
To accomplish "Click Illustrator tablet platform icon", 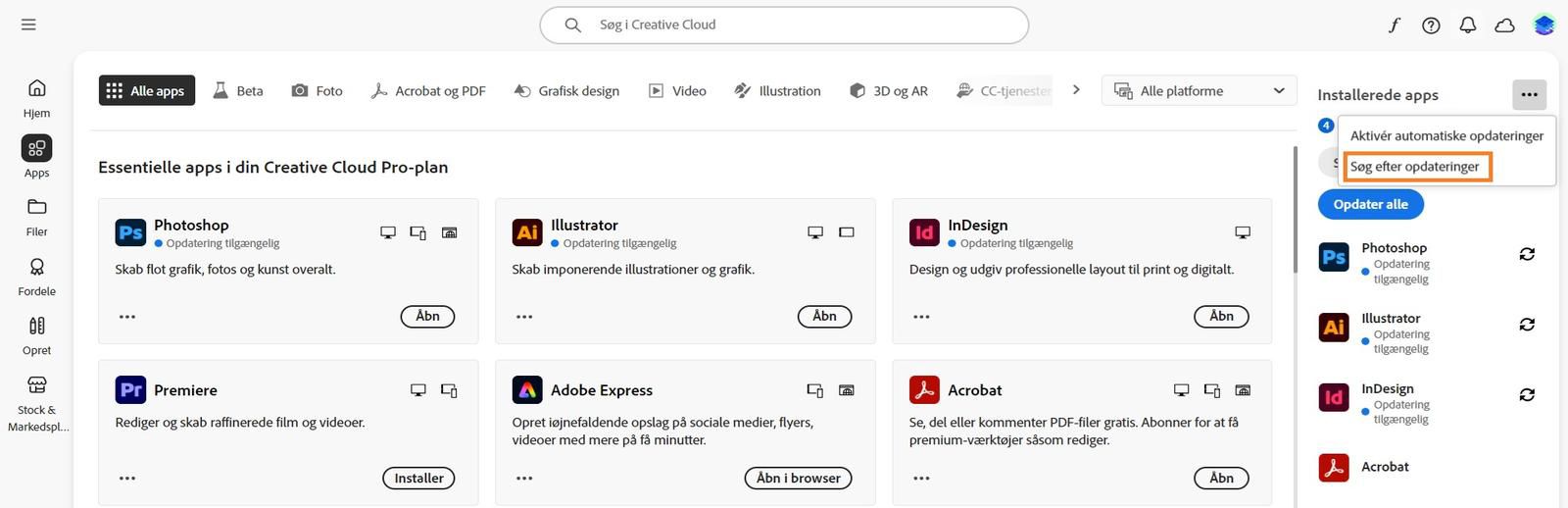I will click(847, 232).
